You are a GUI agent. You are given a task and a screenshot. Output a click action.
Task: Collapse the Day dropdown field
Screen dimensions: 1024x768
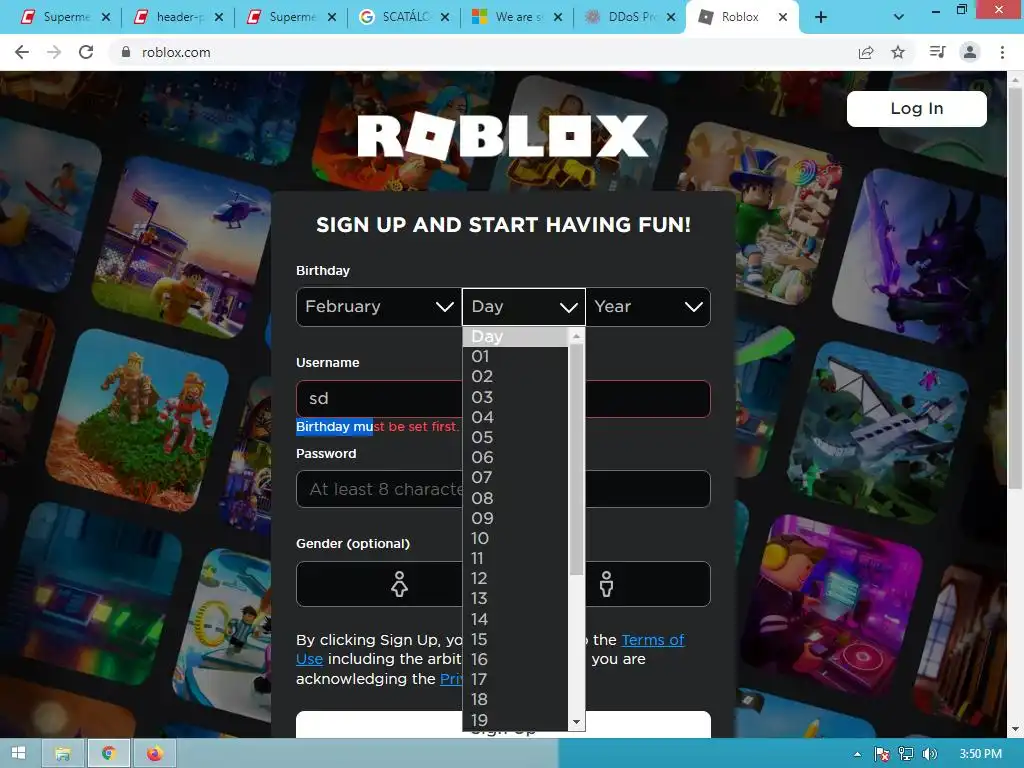pyautogui.click(x=524, y=307)
